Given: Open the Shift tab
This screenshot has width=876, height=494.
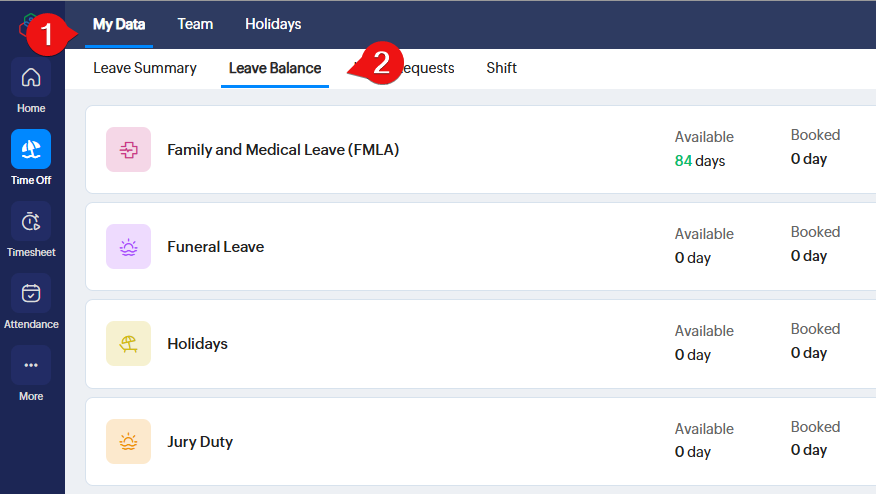Looking at the screenshot, I should point(502,68).
